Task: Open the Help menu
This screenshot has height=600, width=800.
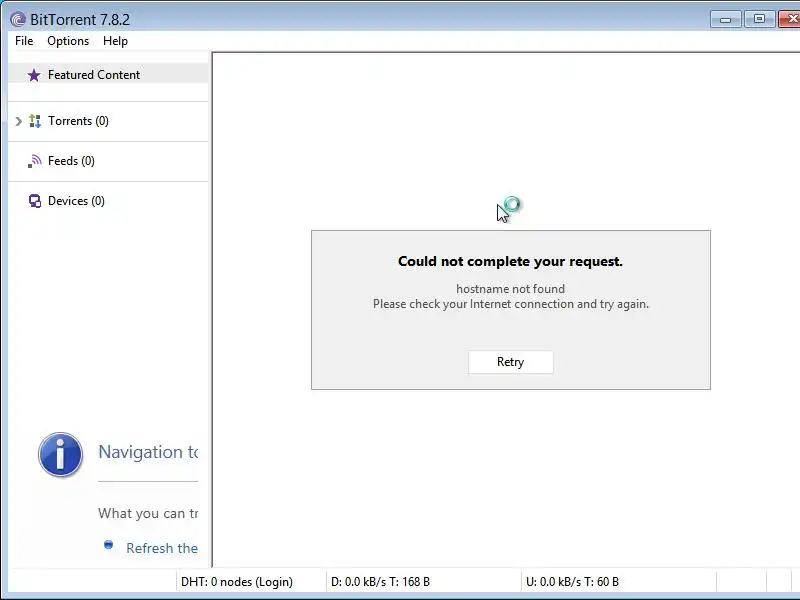Action: [x=115, y=41]
